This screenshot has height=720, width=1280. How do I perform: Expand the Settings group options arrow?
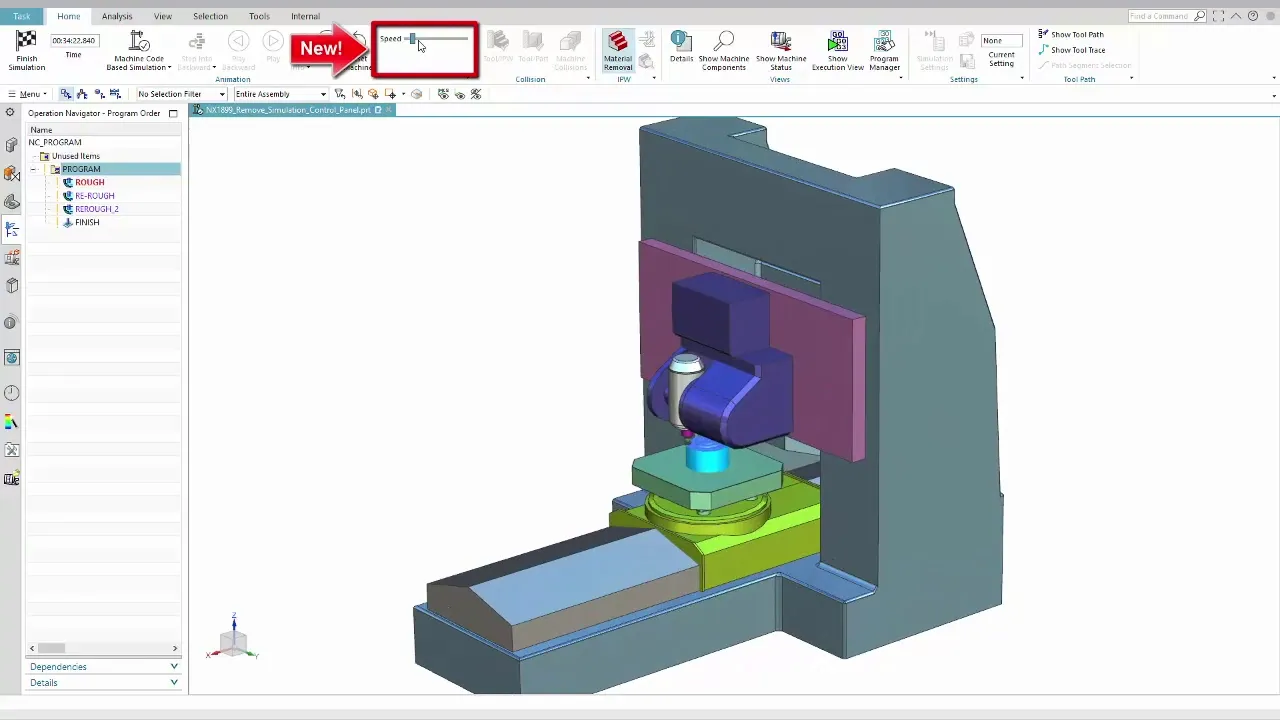pos(1022,79)
